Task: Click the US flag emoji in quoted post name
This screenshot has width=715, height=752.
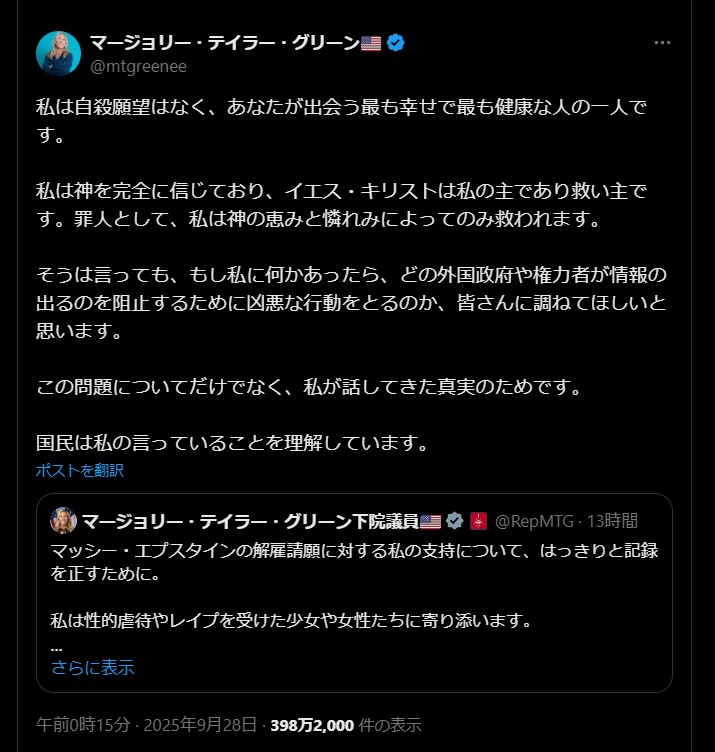Action: 430,521
